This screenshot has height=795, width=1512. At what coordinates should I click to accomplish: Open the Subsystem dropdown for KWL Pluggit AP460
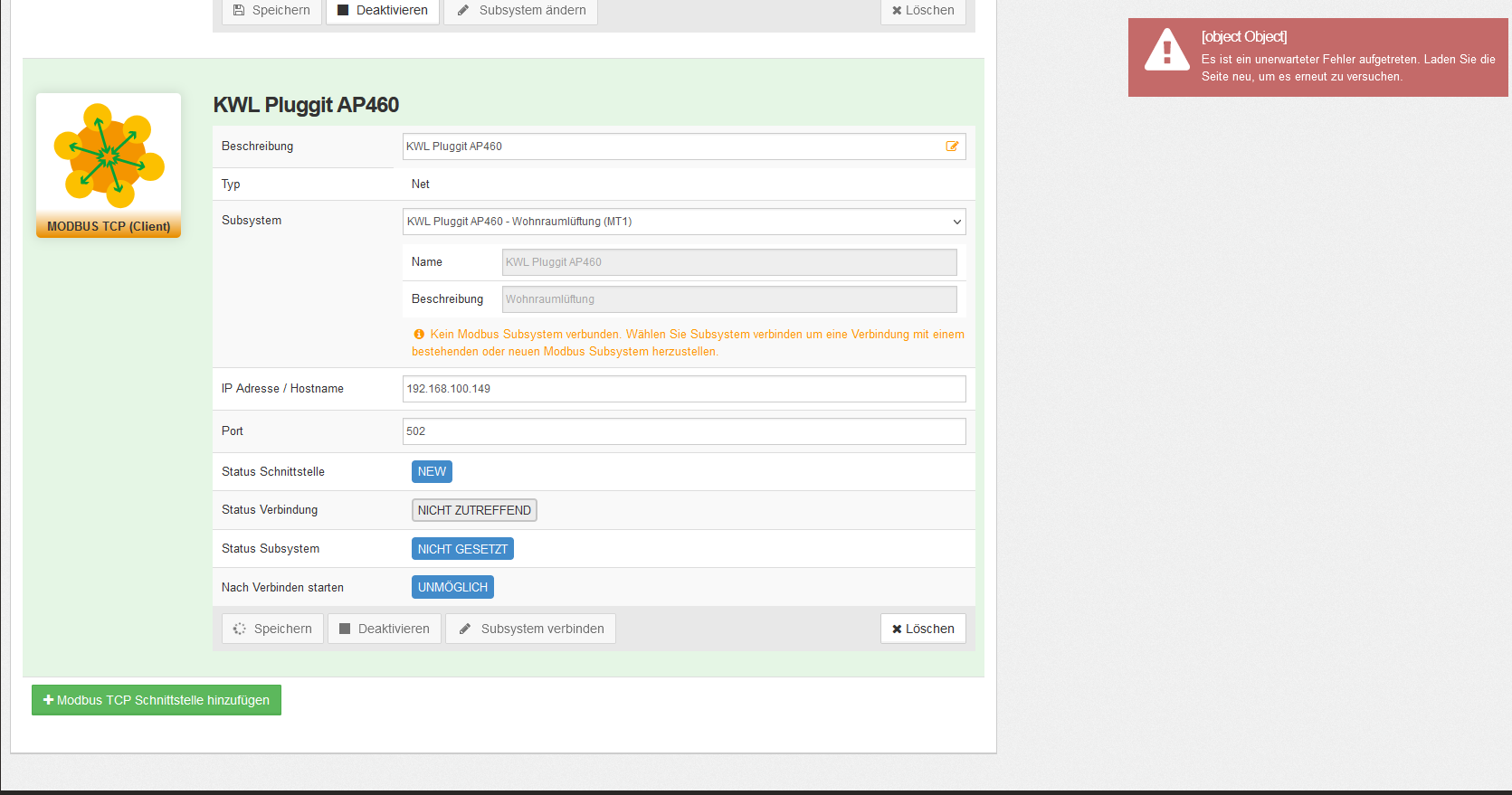[x=683, y=222]
